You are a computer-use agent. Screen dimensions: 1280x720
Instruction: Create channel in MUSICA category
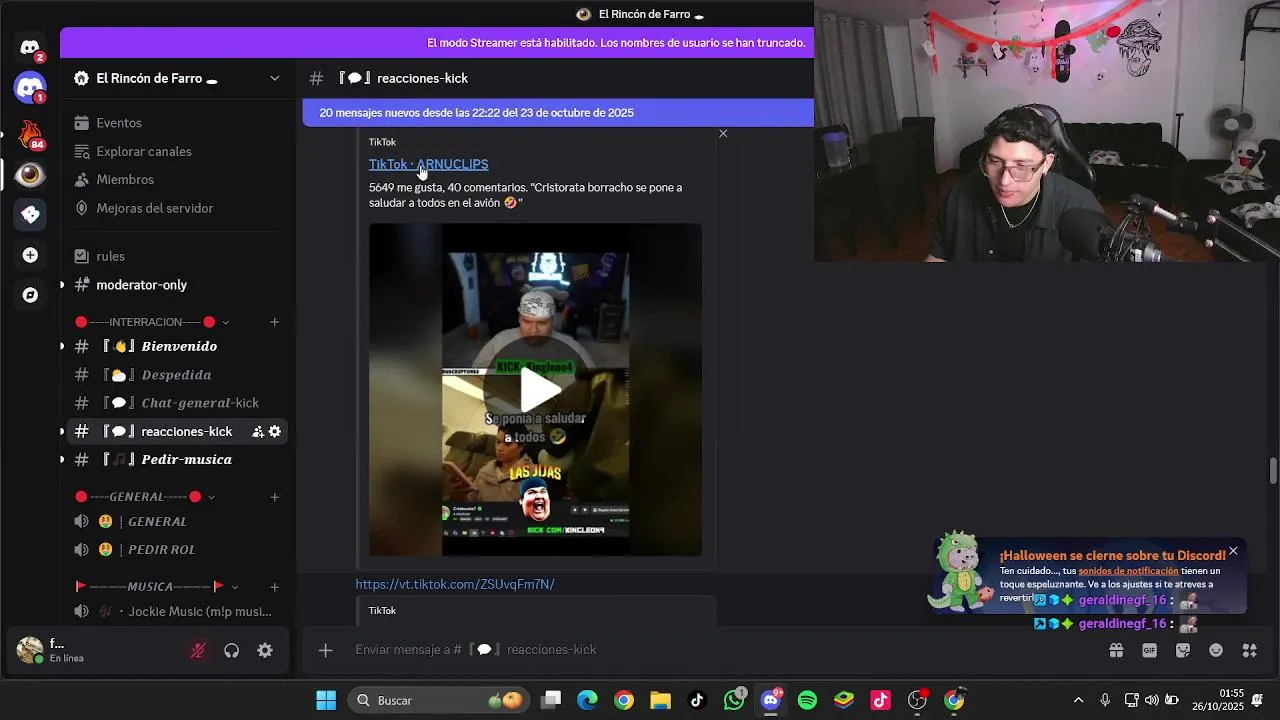[x=275, y=586]
